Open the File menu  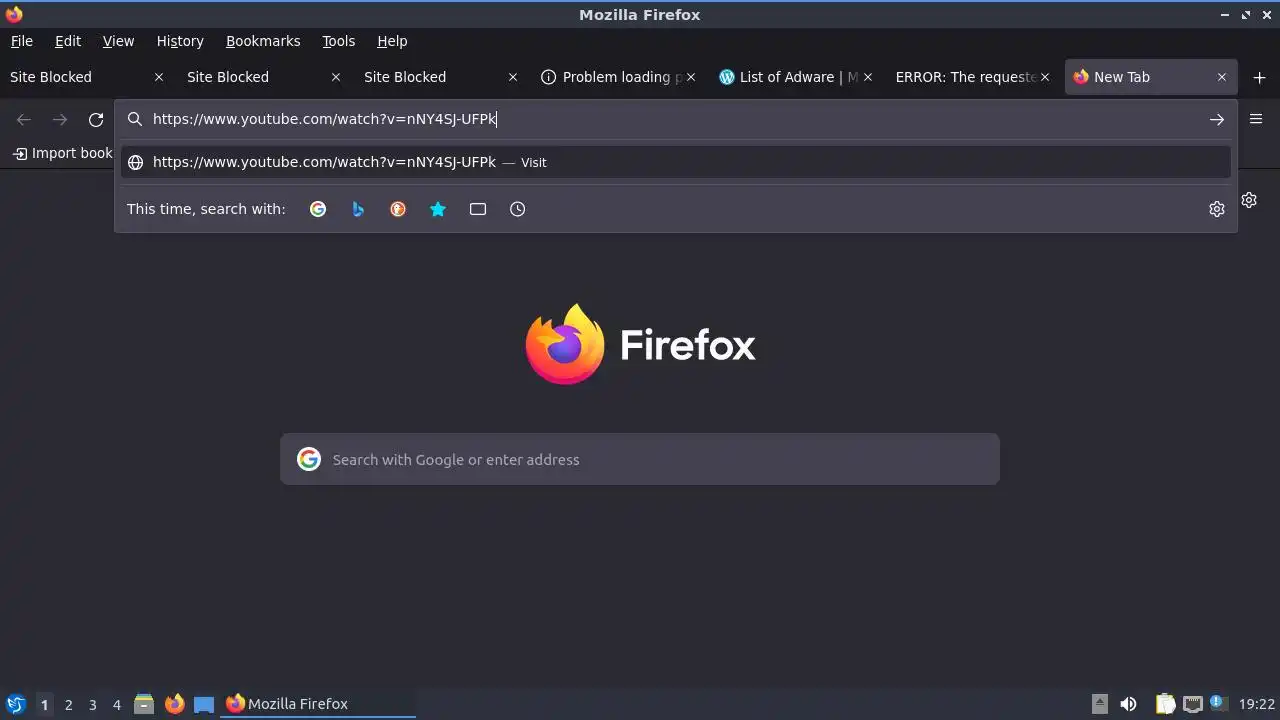pyautogui.click(x=21, y=41)
